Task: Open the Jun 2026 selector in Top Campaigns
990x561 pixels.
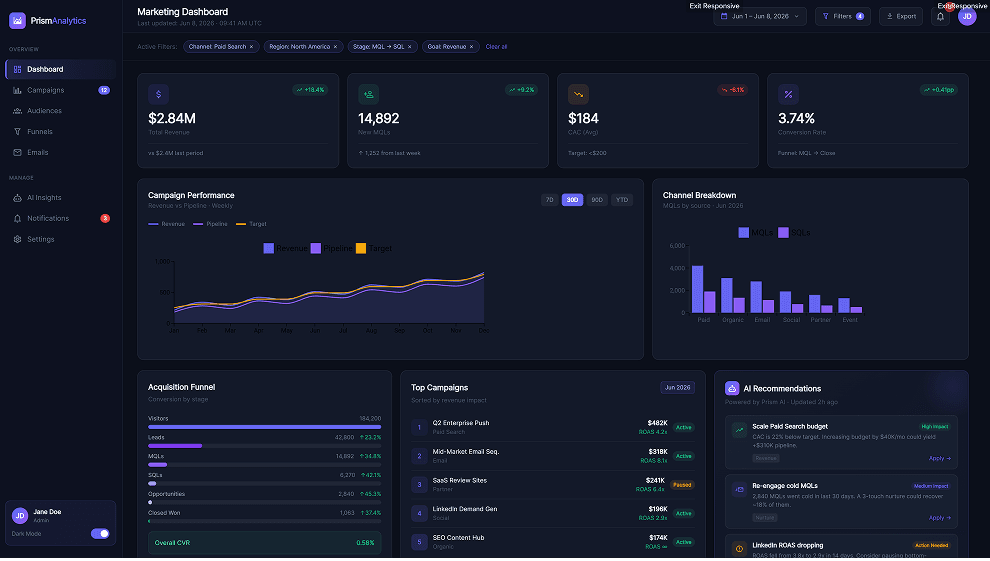Action: (677, 387)
